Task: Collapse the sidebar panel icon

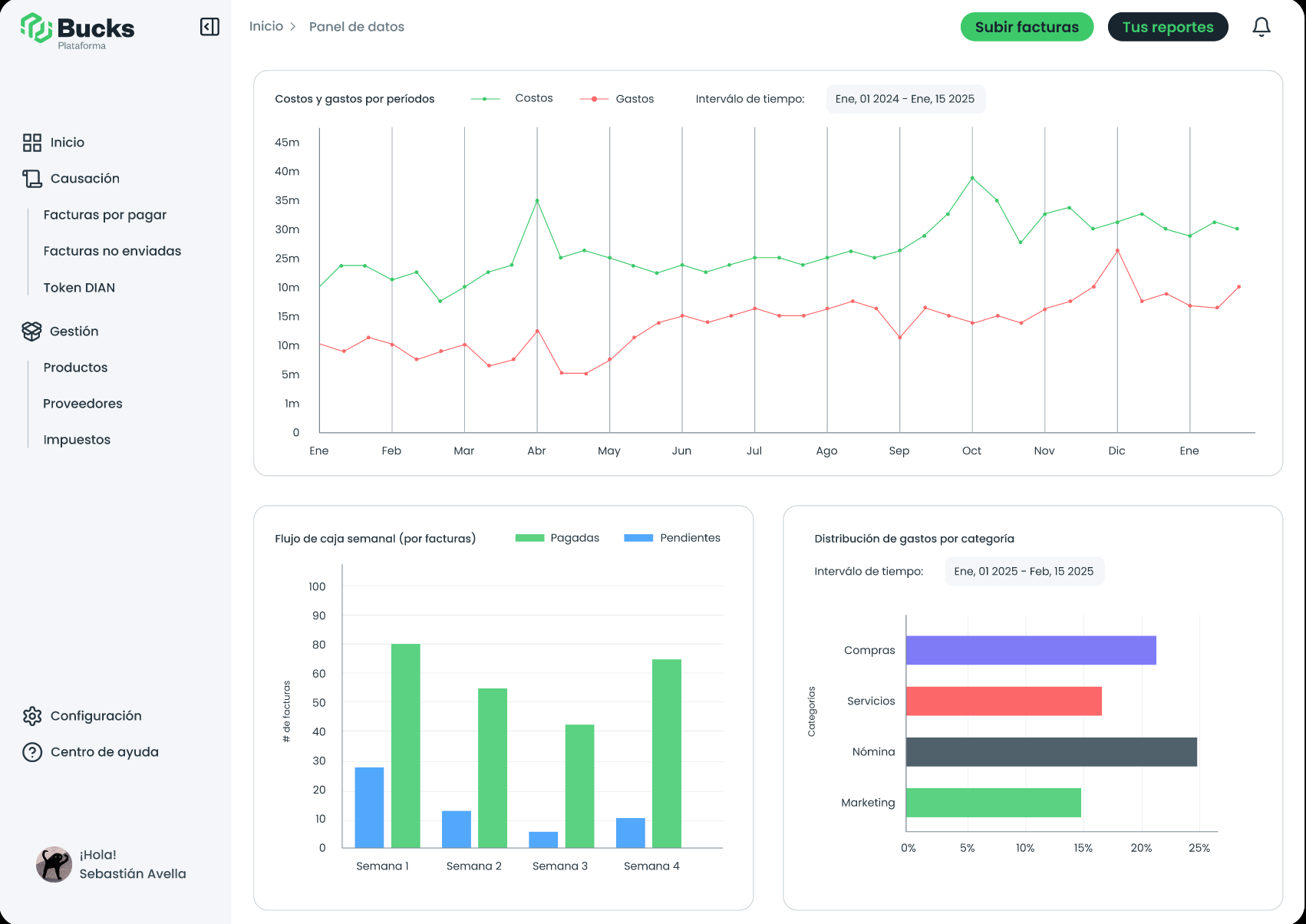Action: pos(209,27)
